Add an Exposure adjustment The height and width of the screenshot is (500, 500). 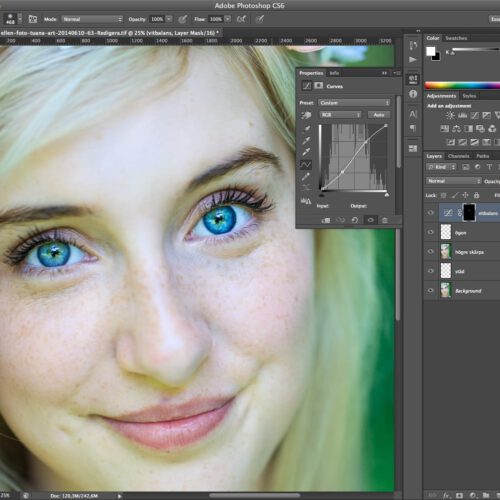click(486, 115)
